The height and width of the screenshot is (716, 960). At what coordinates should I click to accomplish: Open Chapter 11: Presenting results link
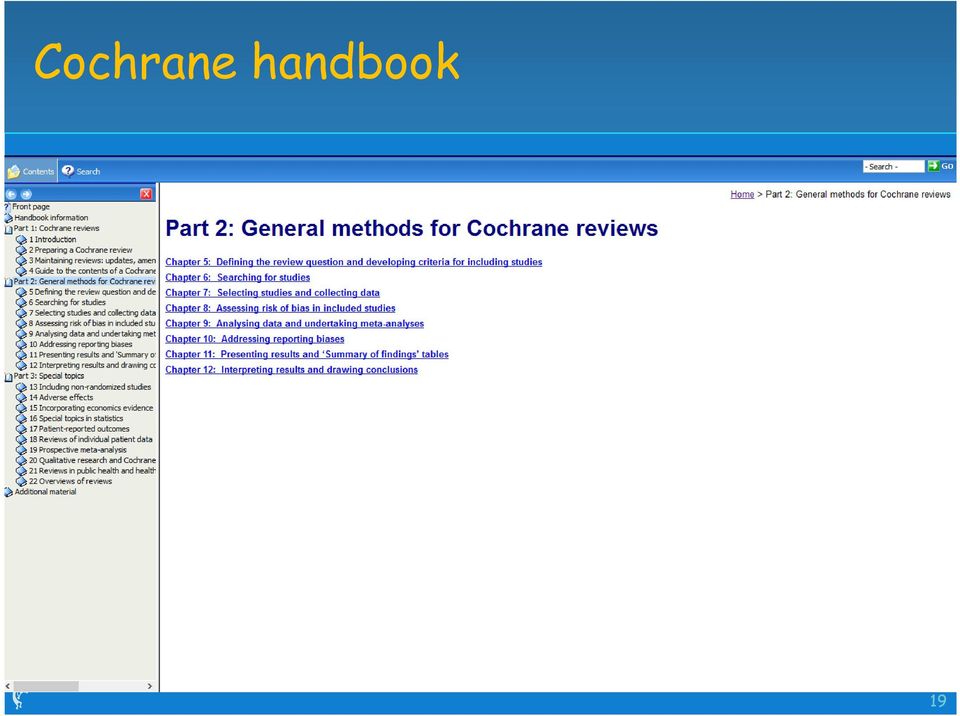[307, 354]
